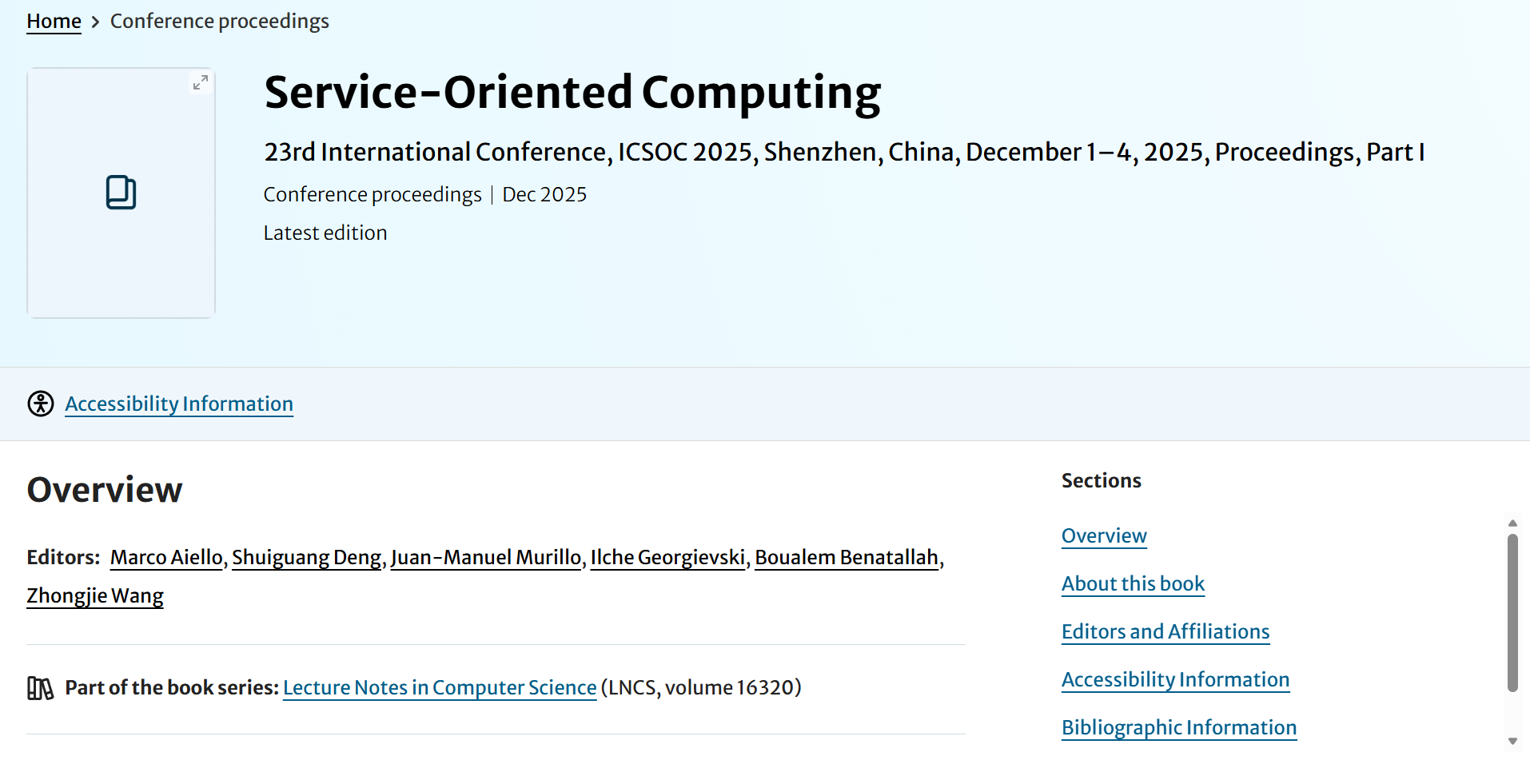Click the Sections scrollbar down arrow
The width and height of the screenshot is (1530, 784).
[x=1512, y=741]
